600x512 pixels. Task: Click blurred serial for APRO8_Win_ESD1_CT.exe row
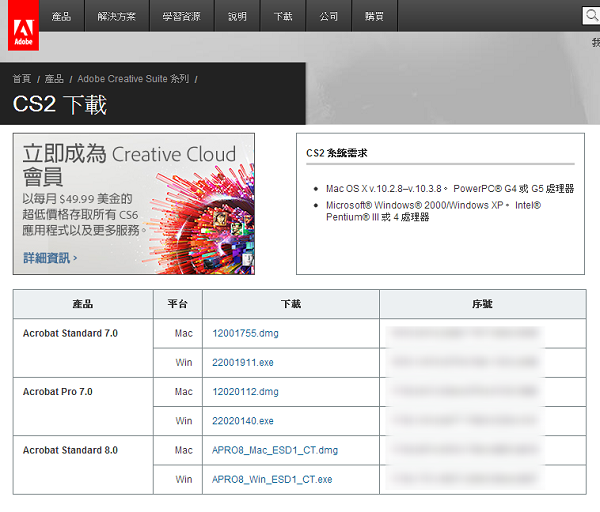465,478
